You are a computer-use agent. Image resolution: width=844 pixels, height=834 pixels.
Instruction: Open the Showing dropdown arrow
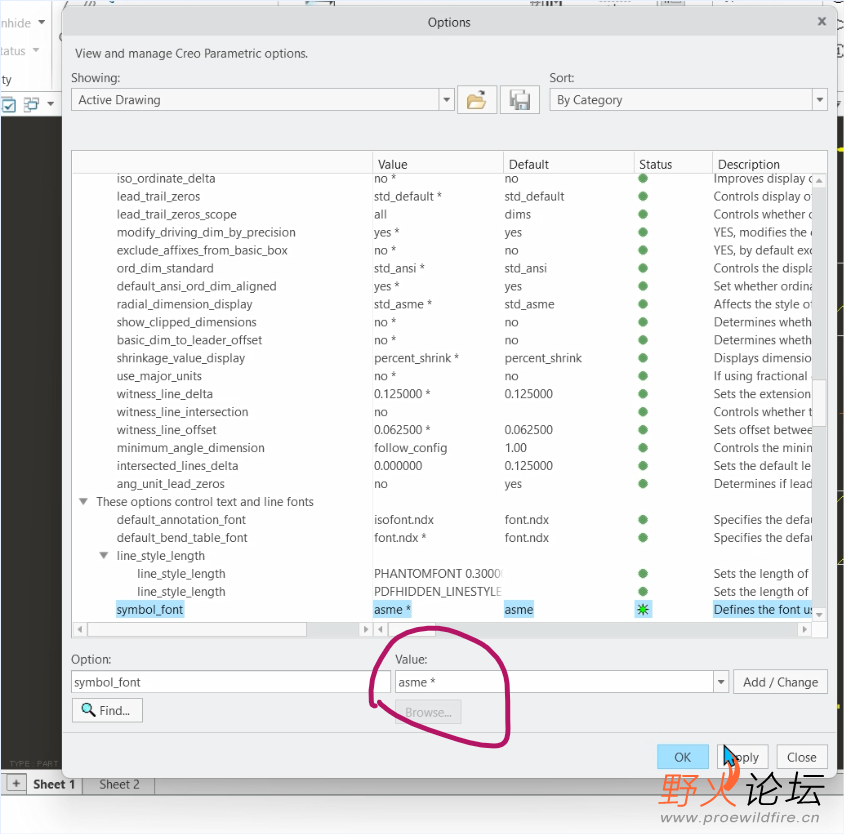[x=446, y=100]
